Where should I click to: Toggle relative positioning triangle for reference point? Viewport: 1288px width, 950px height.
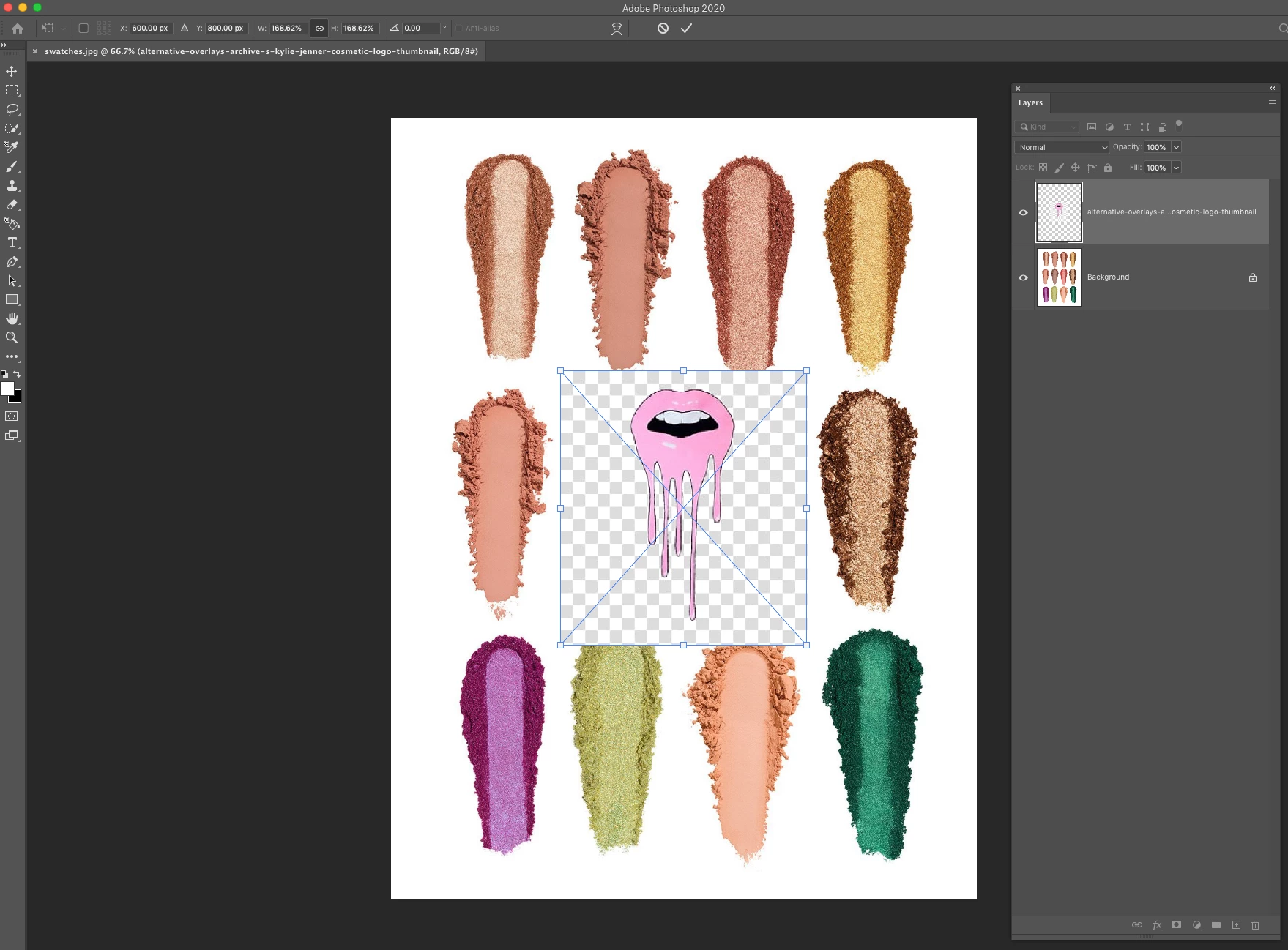185,29
